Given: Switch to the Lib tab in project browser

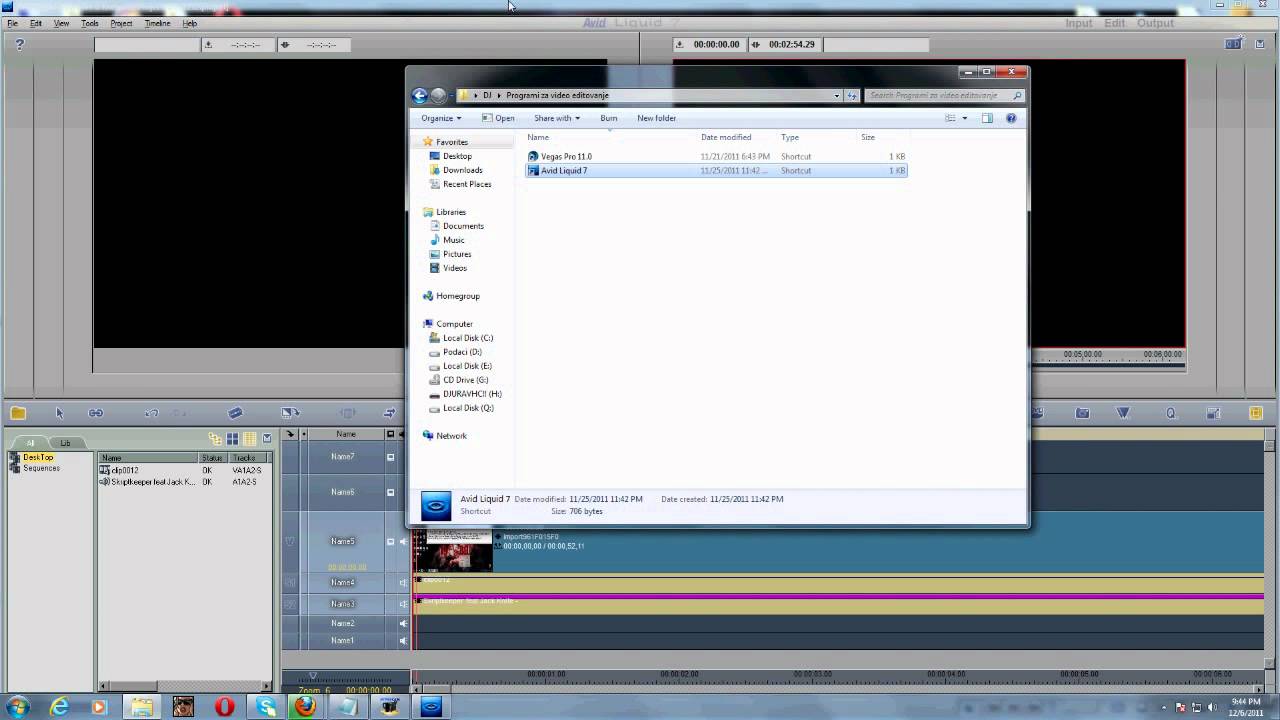Looking at the screenshot, I should pyautogui.click(x=65, y=443).
